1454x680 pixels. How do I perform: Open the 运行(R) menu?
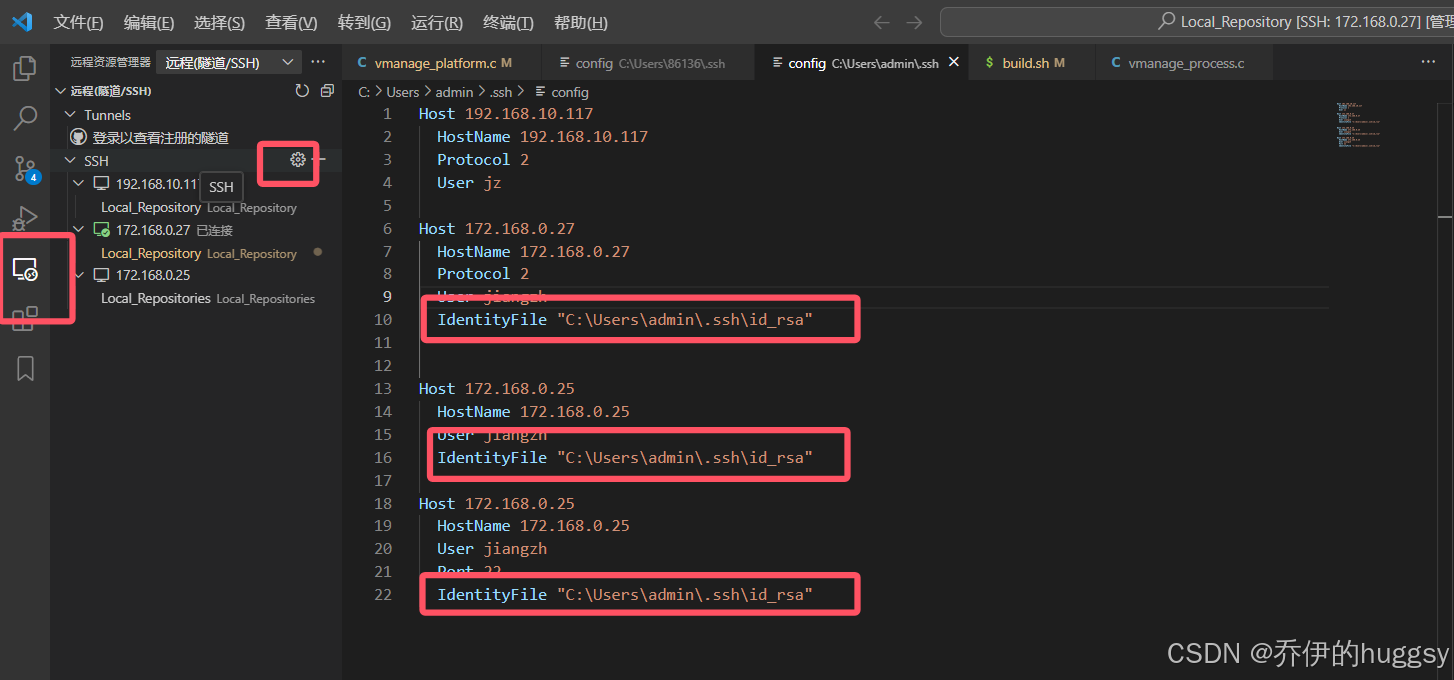point(437,22)
